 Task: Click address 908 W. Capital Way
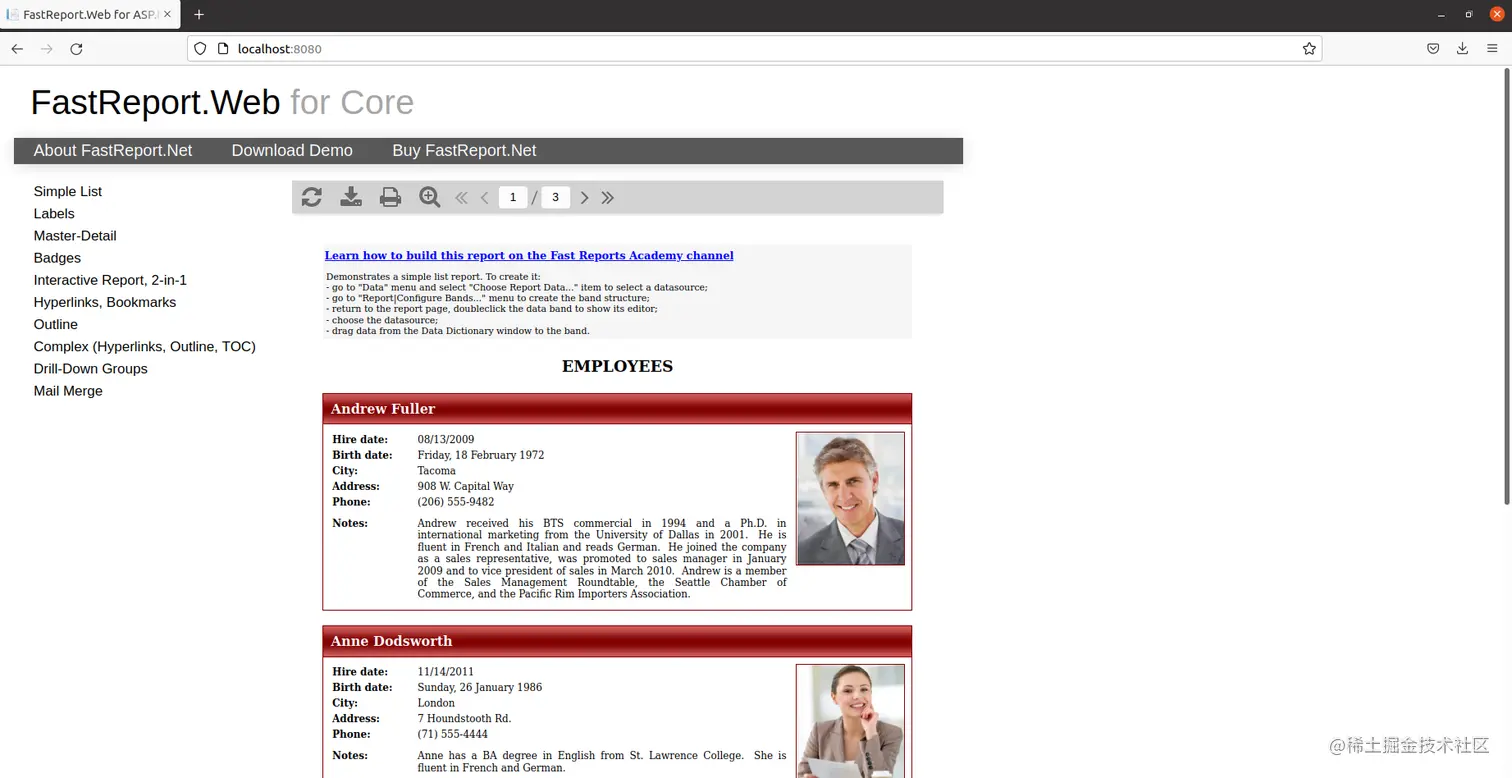pyautogui.click(x=466, y=486)
